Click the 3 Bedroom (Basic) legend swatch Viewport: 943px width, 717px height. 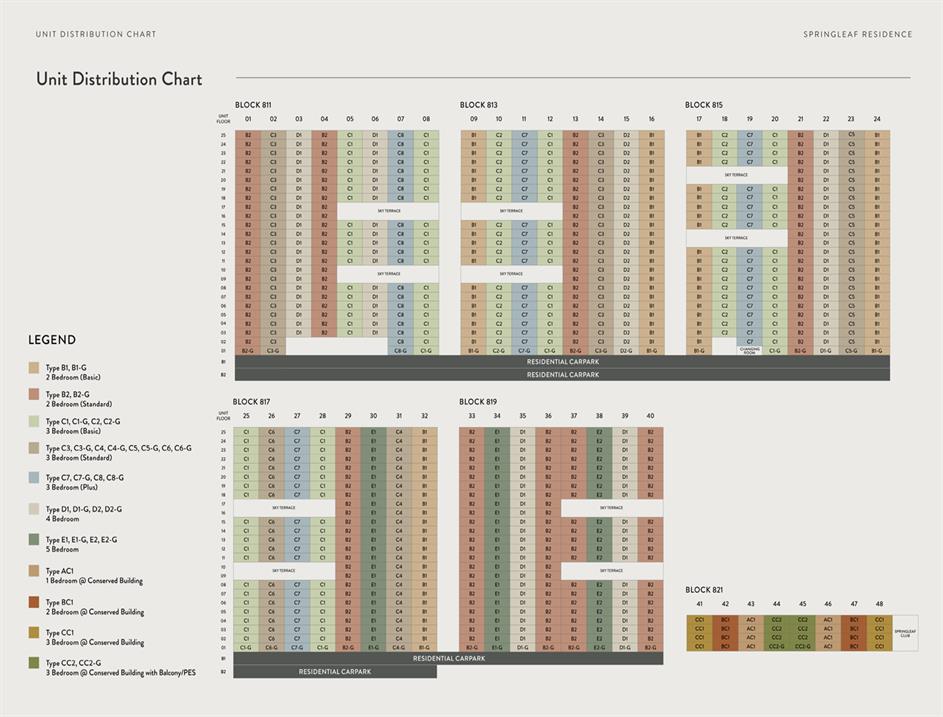[34, 422]
